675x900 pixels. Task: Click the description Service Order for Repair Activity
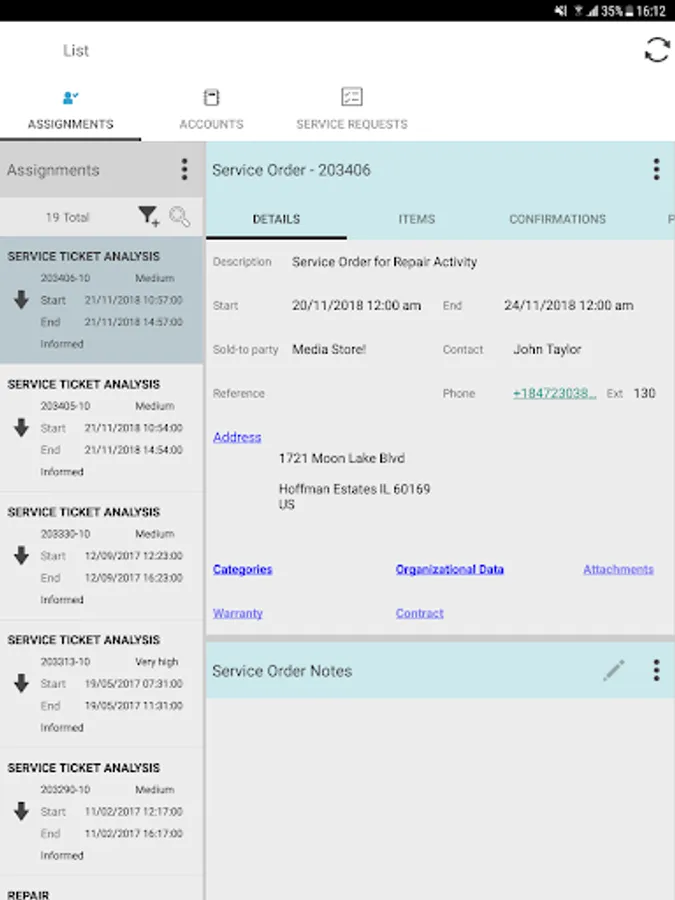[385, 262]
